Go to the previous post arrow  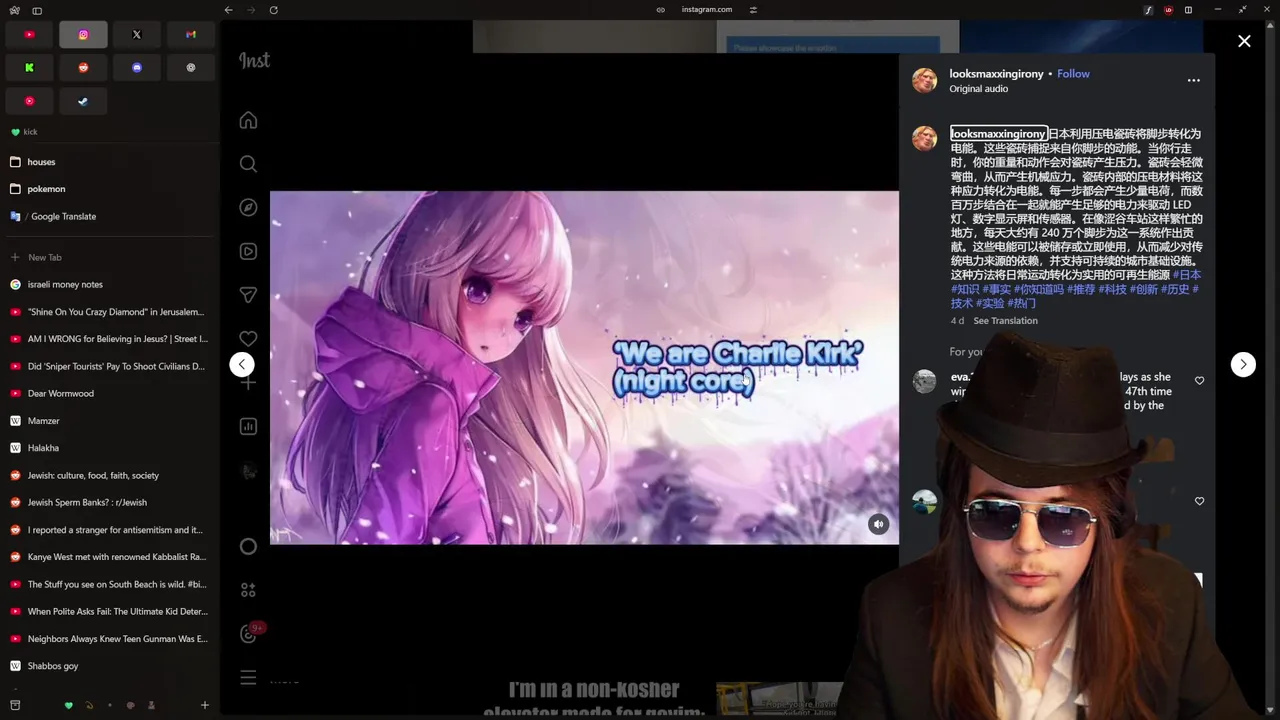(x=242, y=364)
